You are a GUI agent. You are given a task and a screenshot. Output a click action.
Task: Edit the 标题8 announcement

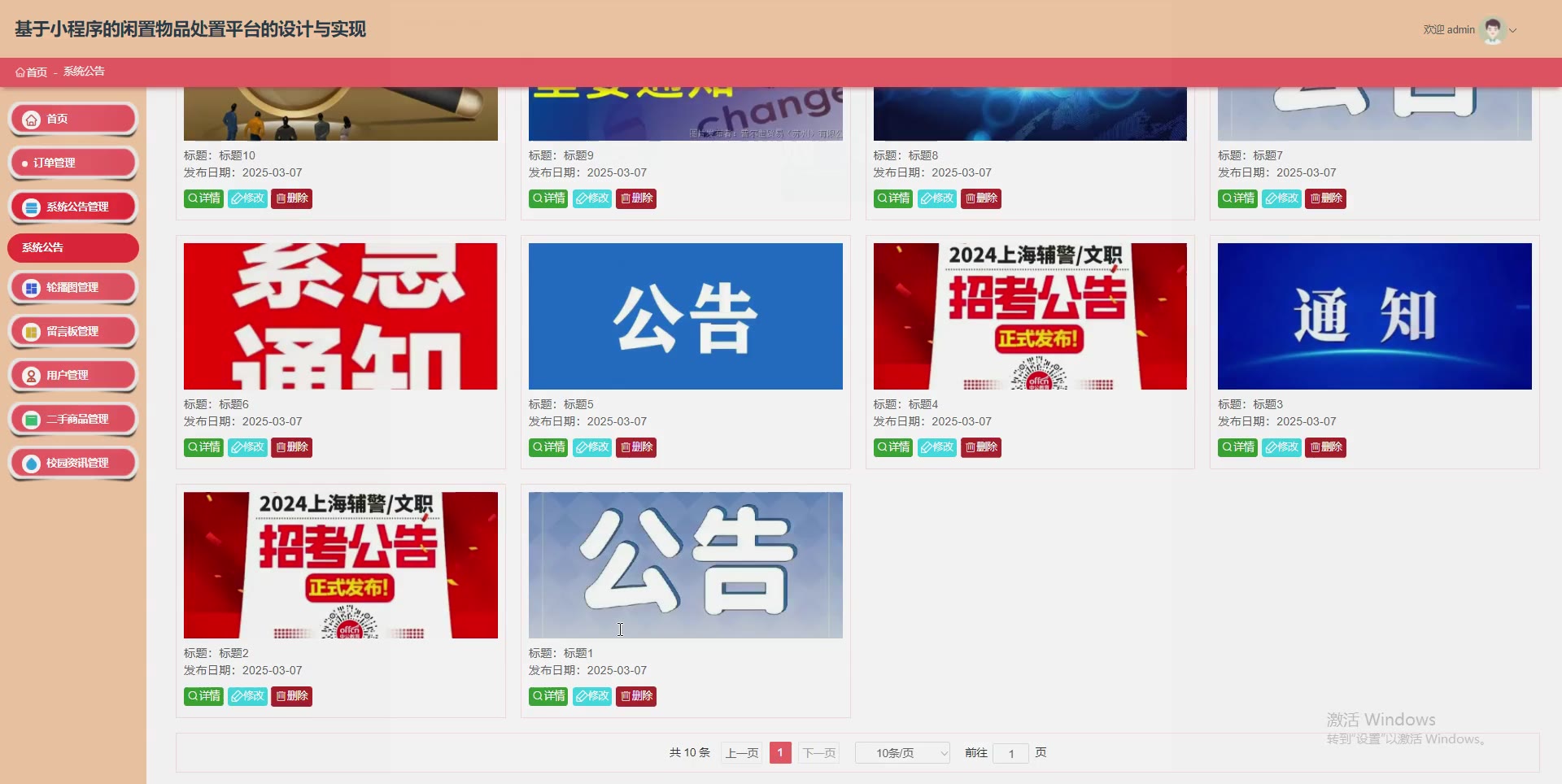[937, 198]
